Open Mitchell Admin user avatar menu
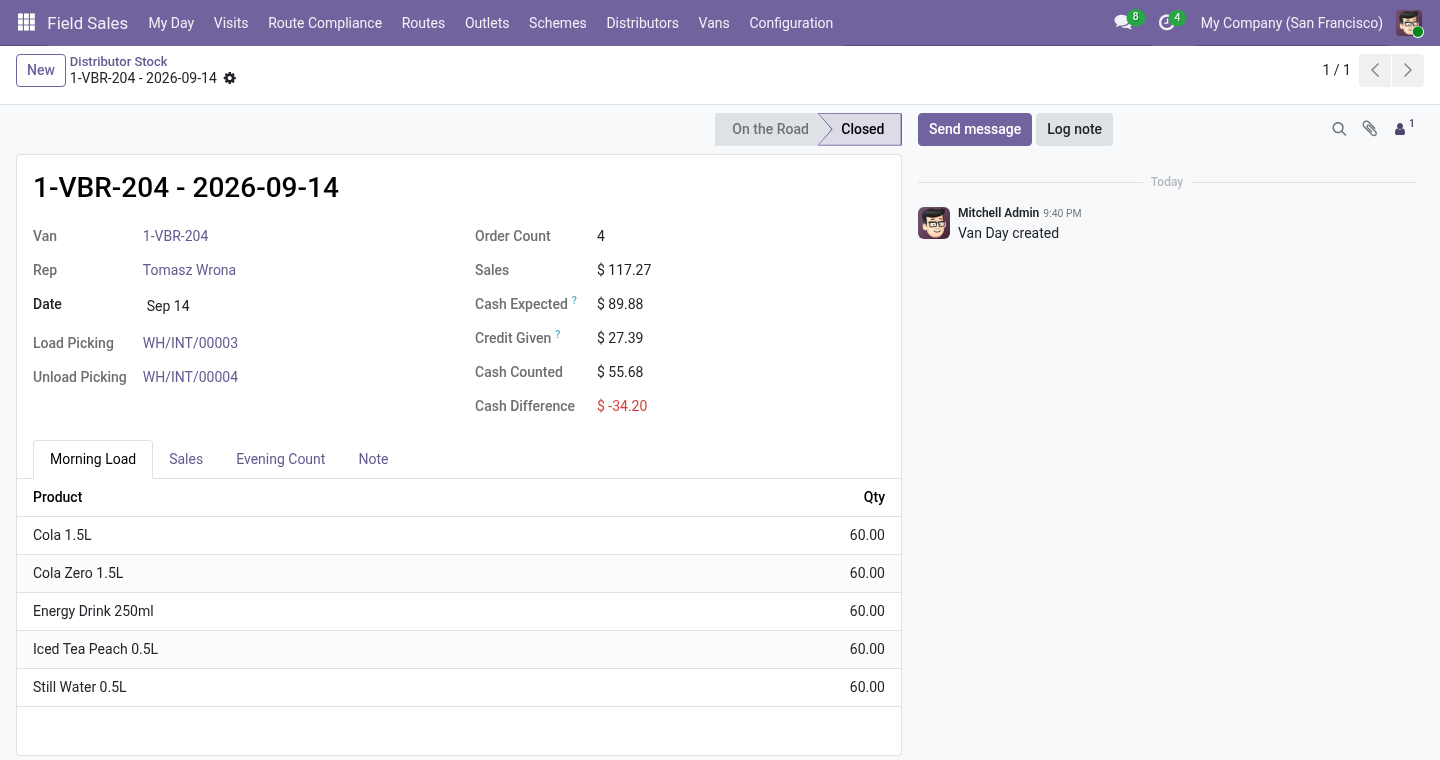 (1409, 23)
